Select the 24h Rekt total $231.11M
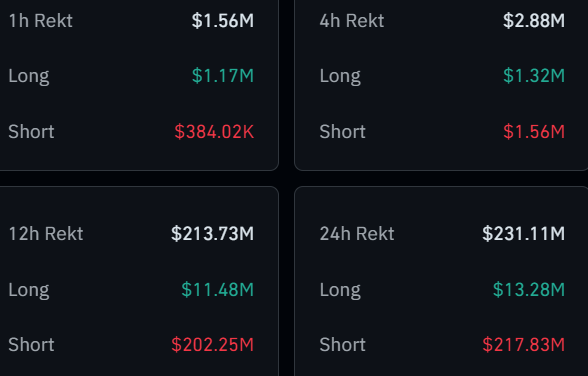This screenshot has height=376, width=588. point(524,234)
